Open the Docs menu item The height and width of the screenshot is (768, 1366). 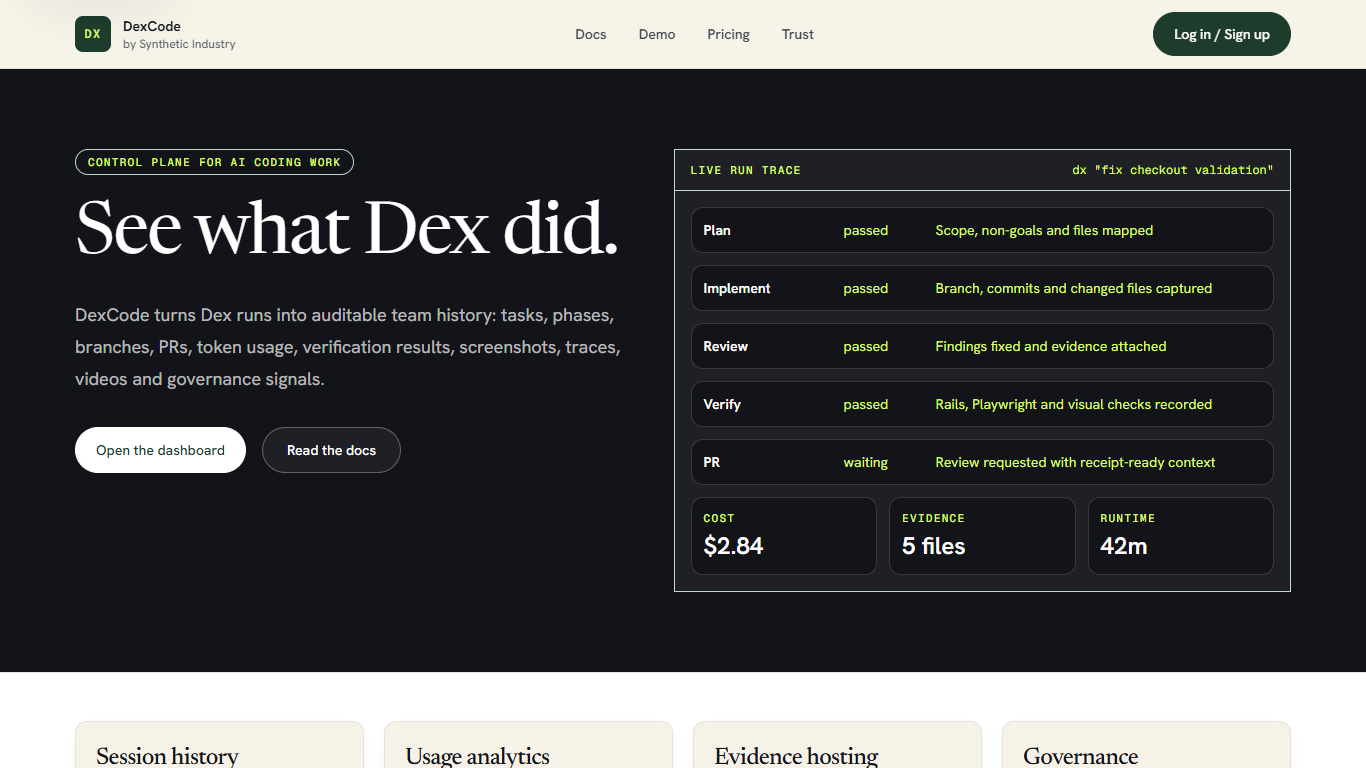point(591,34)
